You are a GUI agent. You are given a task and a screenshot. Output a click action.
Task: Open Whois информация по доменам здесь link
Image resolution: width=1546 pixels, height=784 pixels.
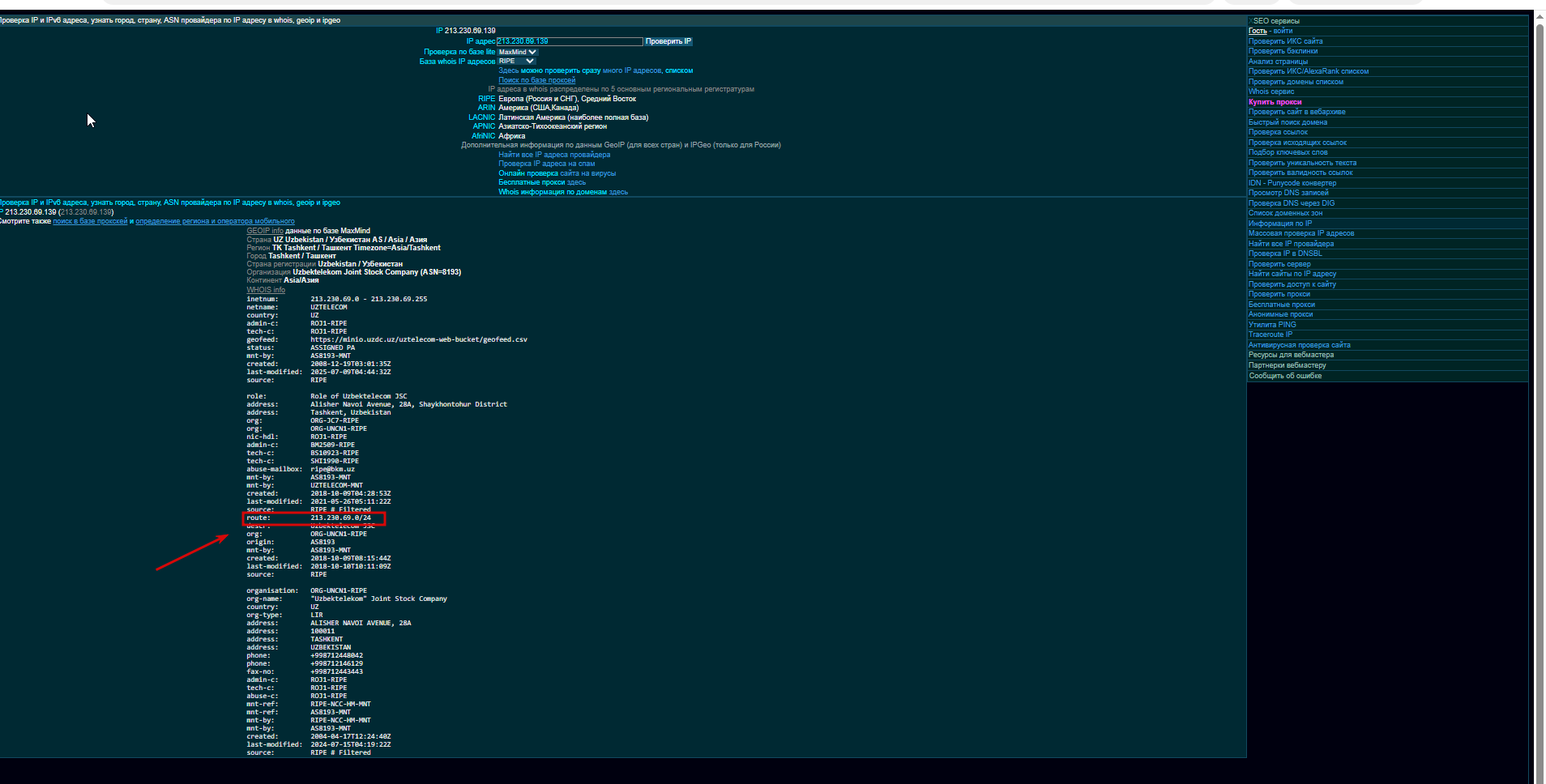point(563,192)
